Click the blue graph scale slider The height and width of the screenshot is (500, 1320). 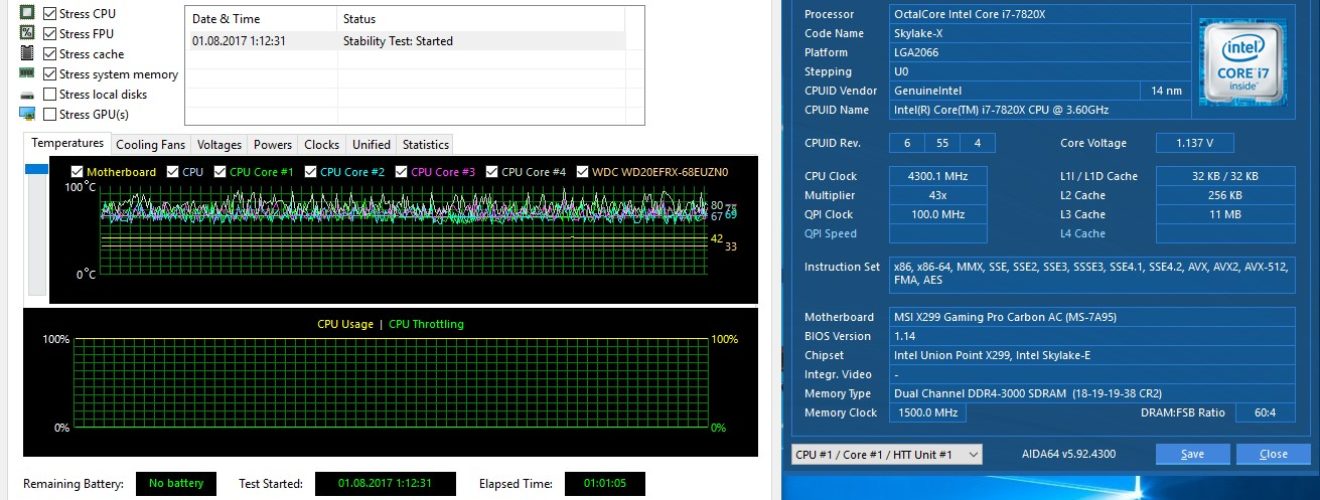pyautogui.click(x=36, y=170)
